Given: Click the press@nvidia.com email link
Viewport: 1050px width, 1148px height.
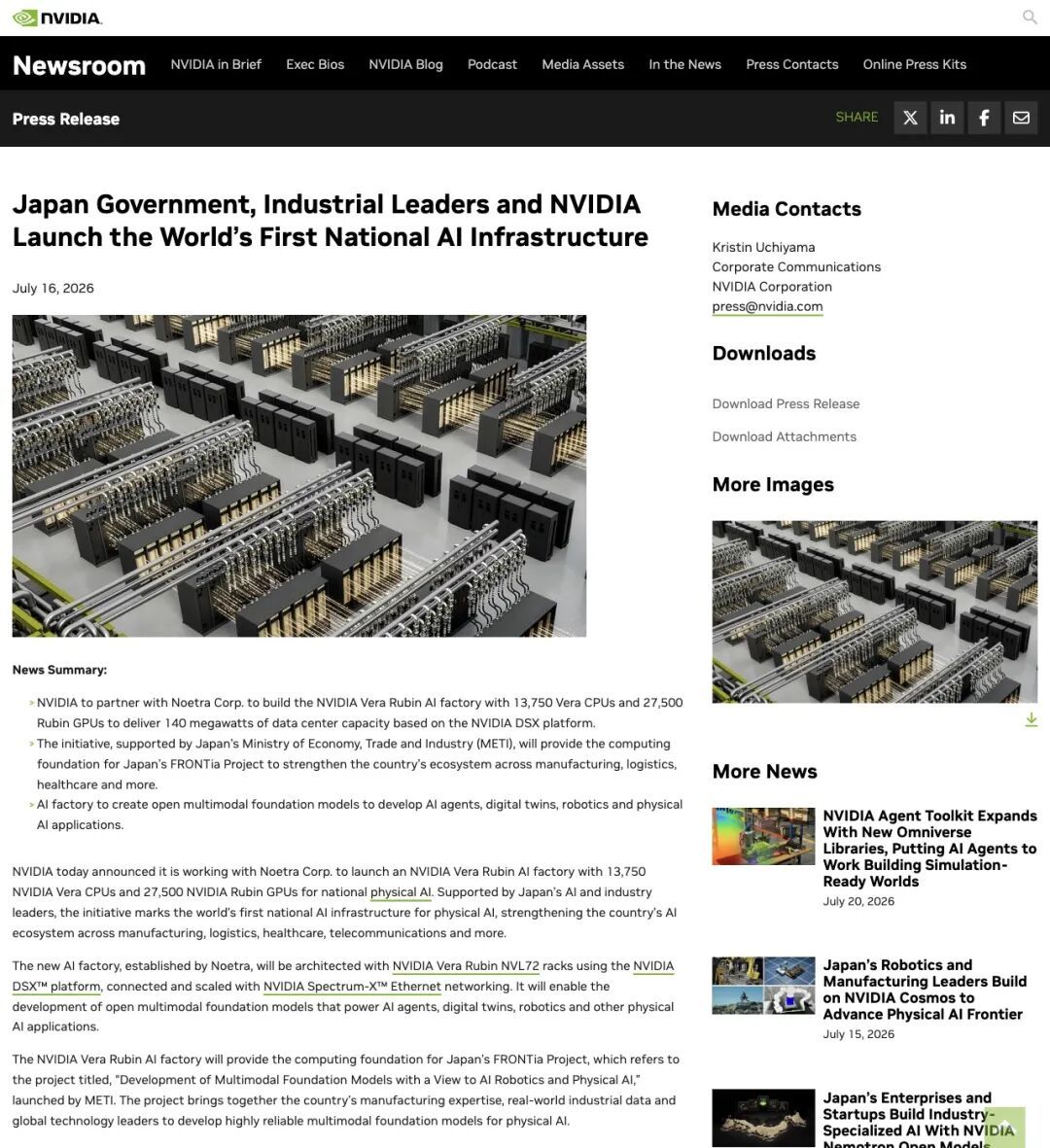Looking at the screenshot, I should [x=767, y=307].
